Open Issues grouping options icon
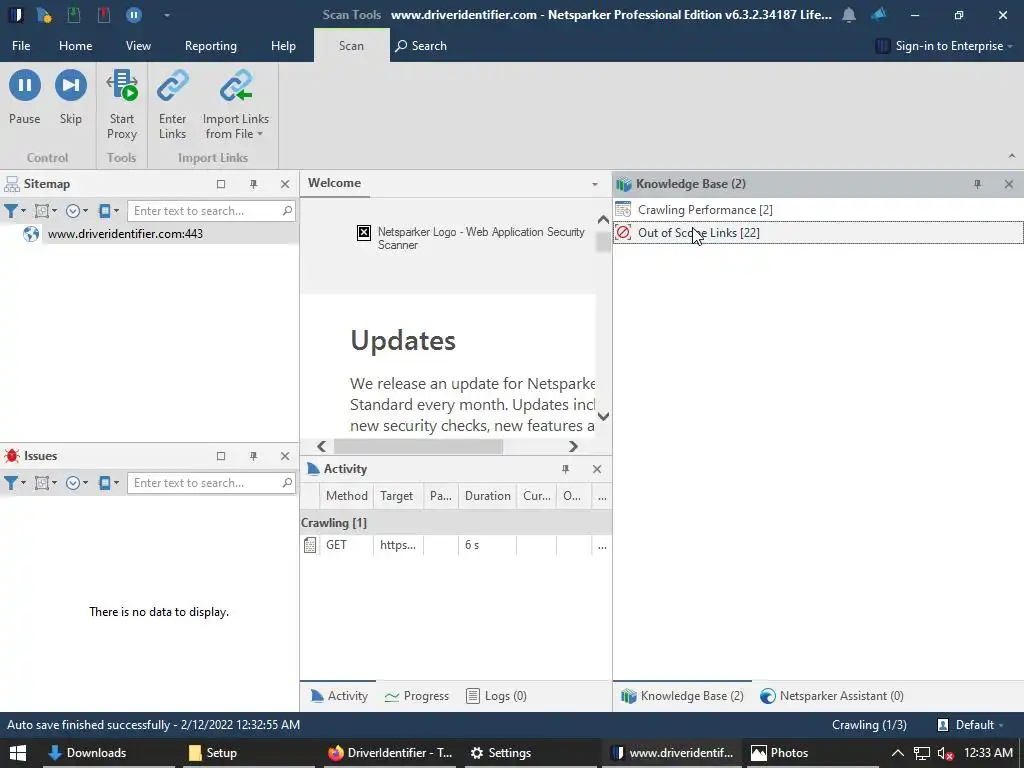1024x768 pixels. pyautogui.click(x=42, y=483)
